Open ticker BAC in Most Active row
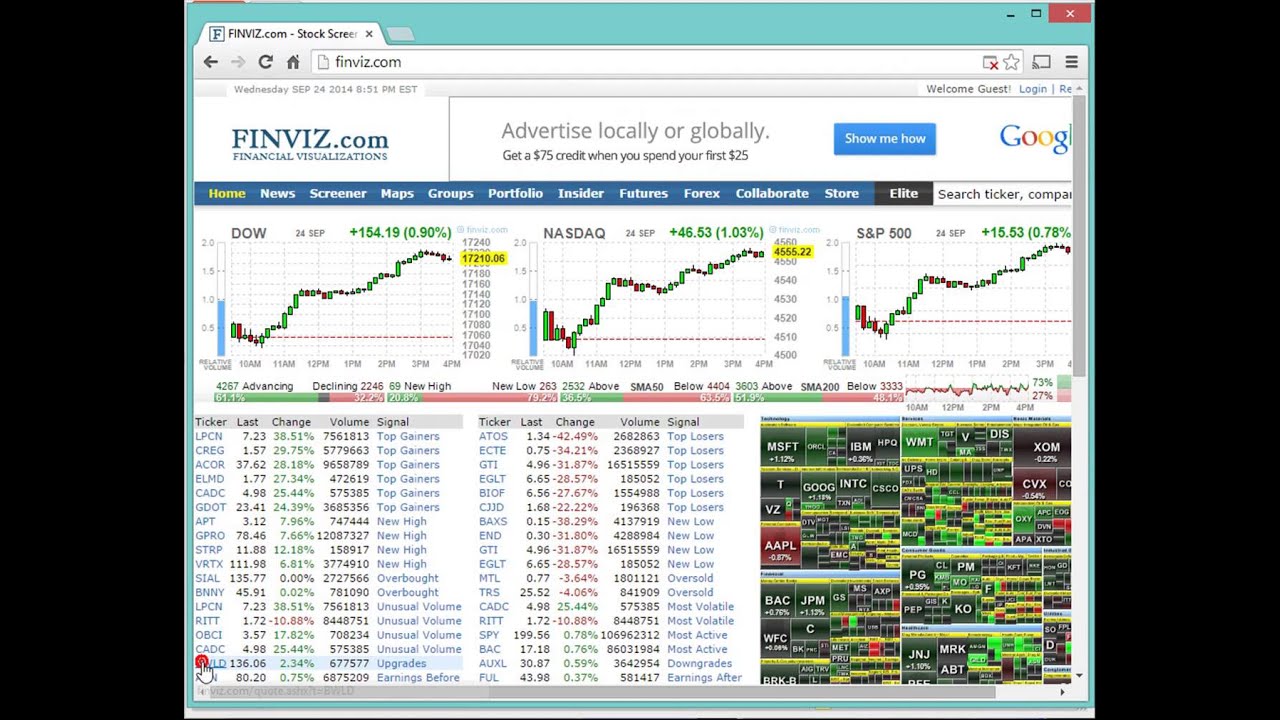 click(x=489, y=649)
